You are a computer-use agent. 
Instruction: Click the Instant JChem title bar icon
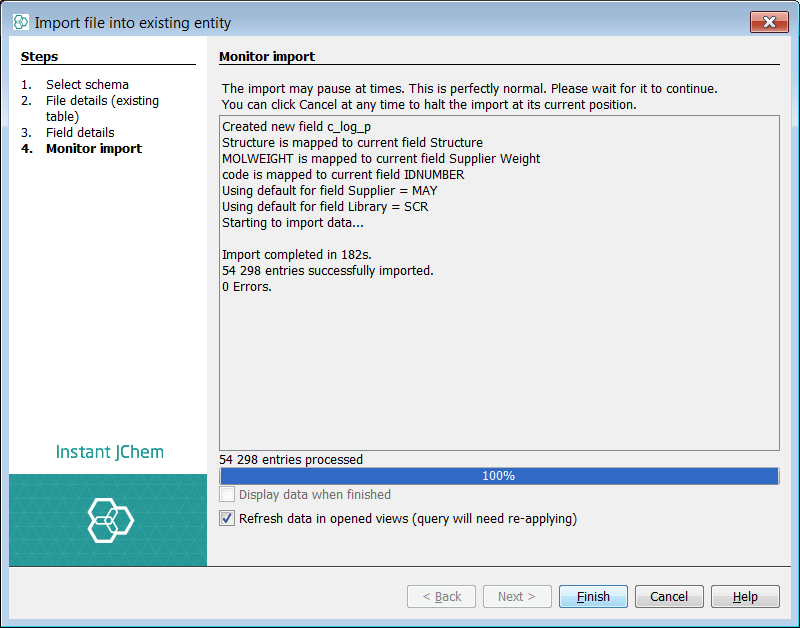[20, 21]
